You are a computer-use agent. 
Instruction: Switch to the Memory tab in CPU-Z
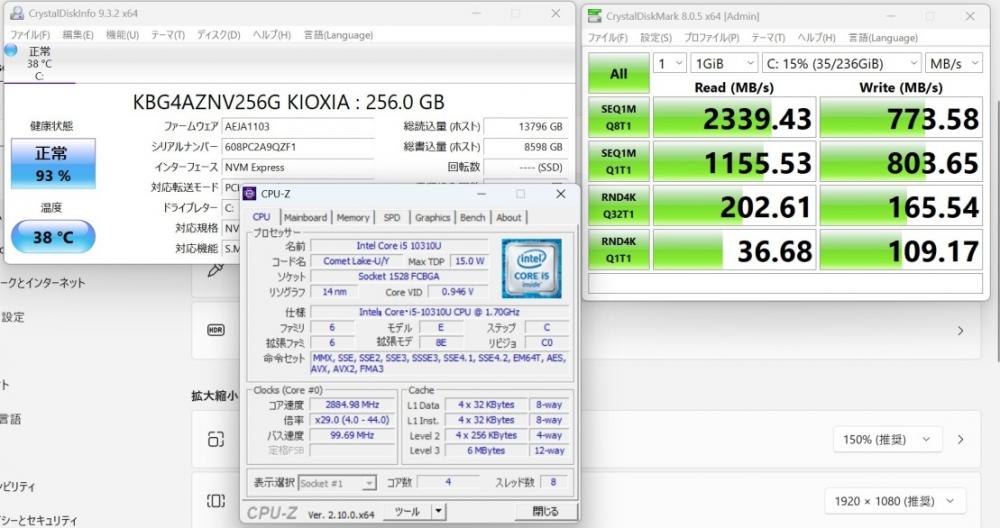click(x=353, y=217)
